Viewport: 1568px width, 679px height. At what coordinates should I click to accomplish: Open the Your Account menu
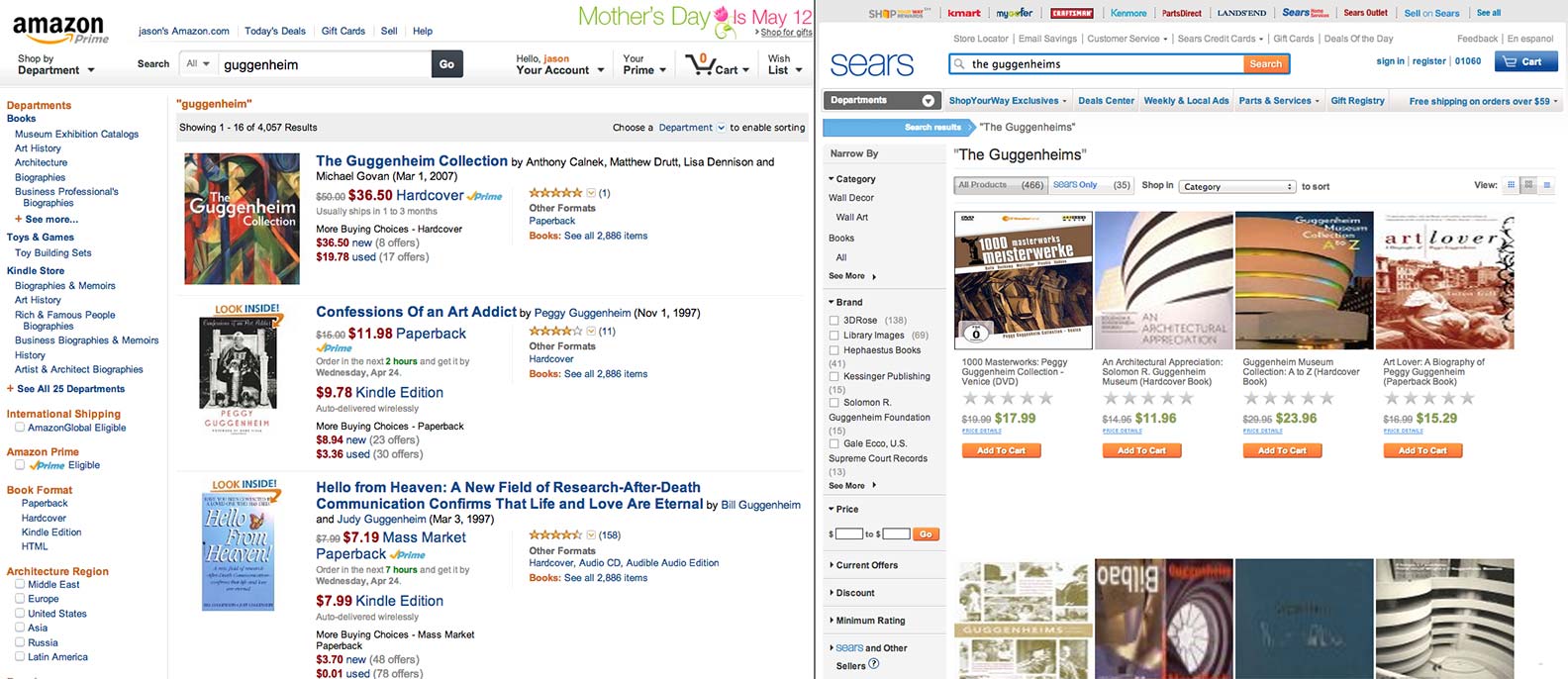tap(559, 65)
